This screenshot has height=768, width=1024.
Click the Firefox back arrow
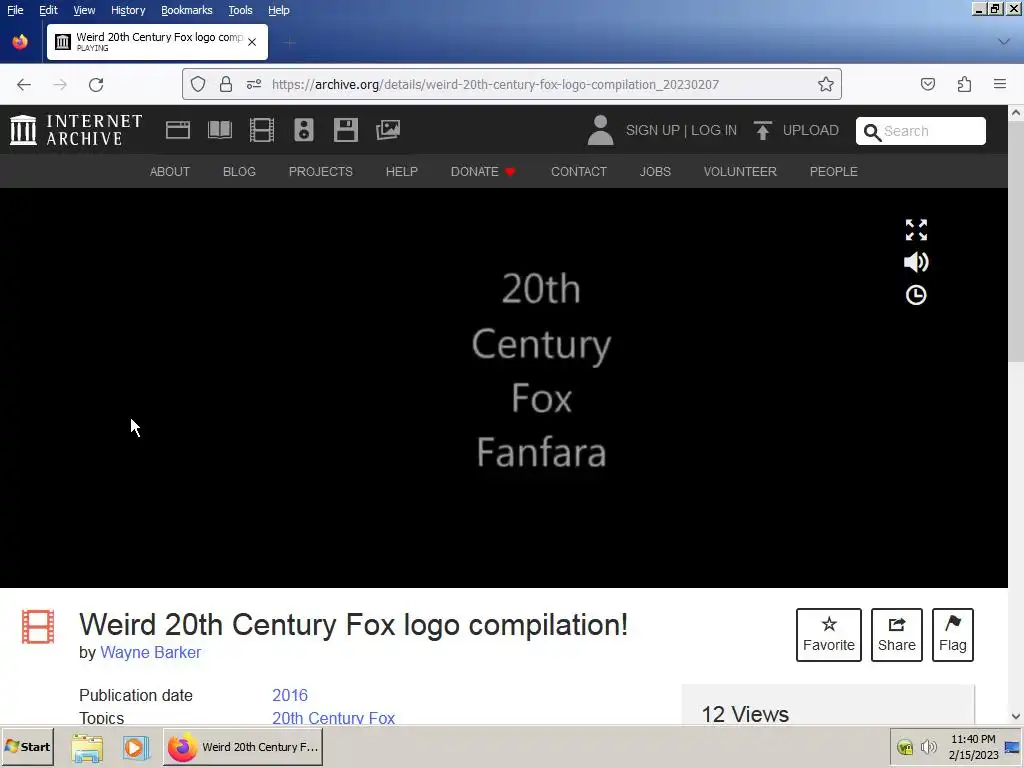pos(24,84)
